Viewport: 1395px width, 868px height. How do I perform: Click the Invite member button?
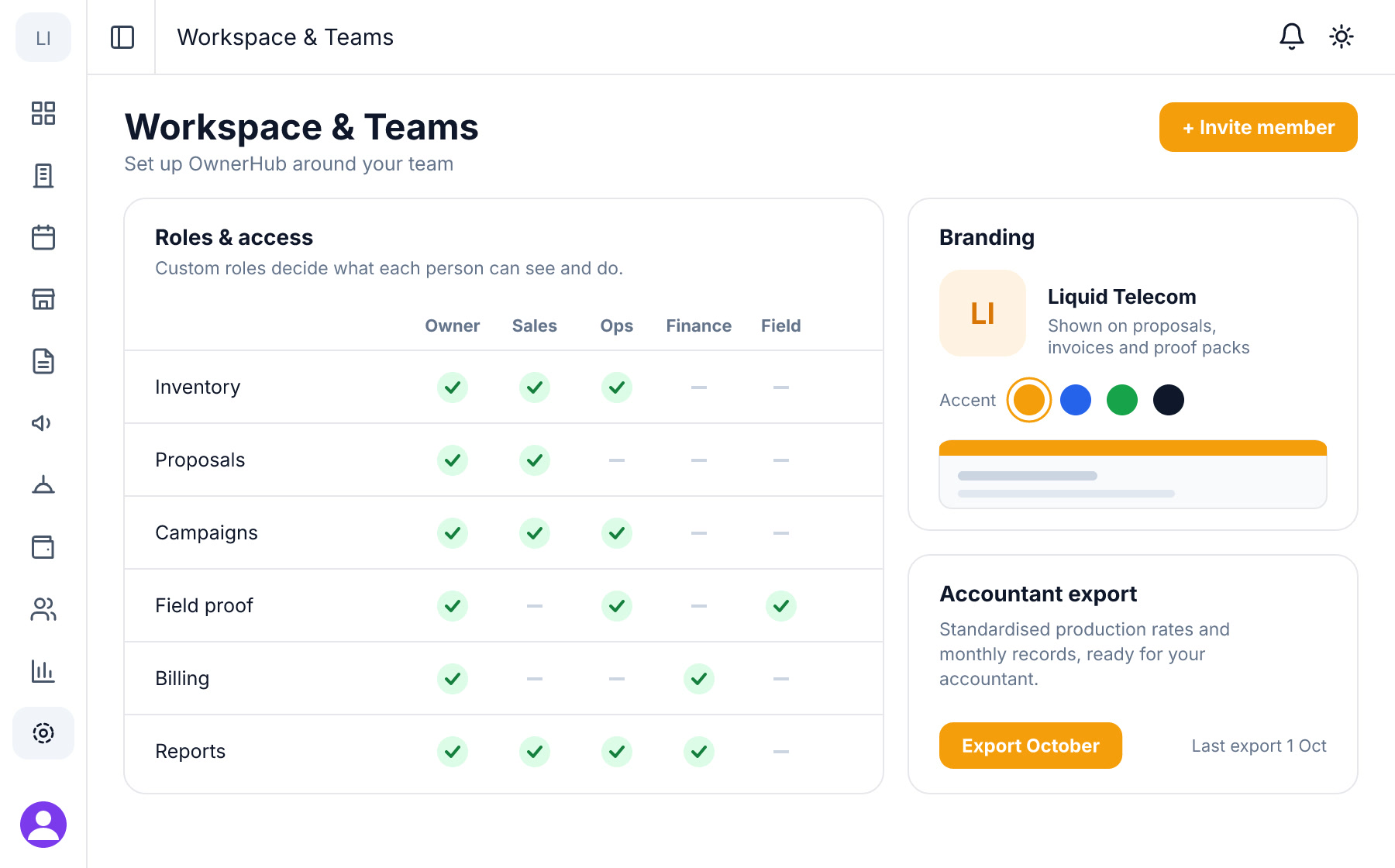coord(1259,127)
